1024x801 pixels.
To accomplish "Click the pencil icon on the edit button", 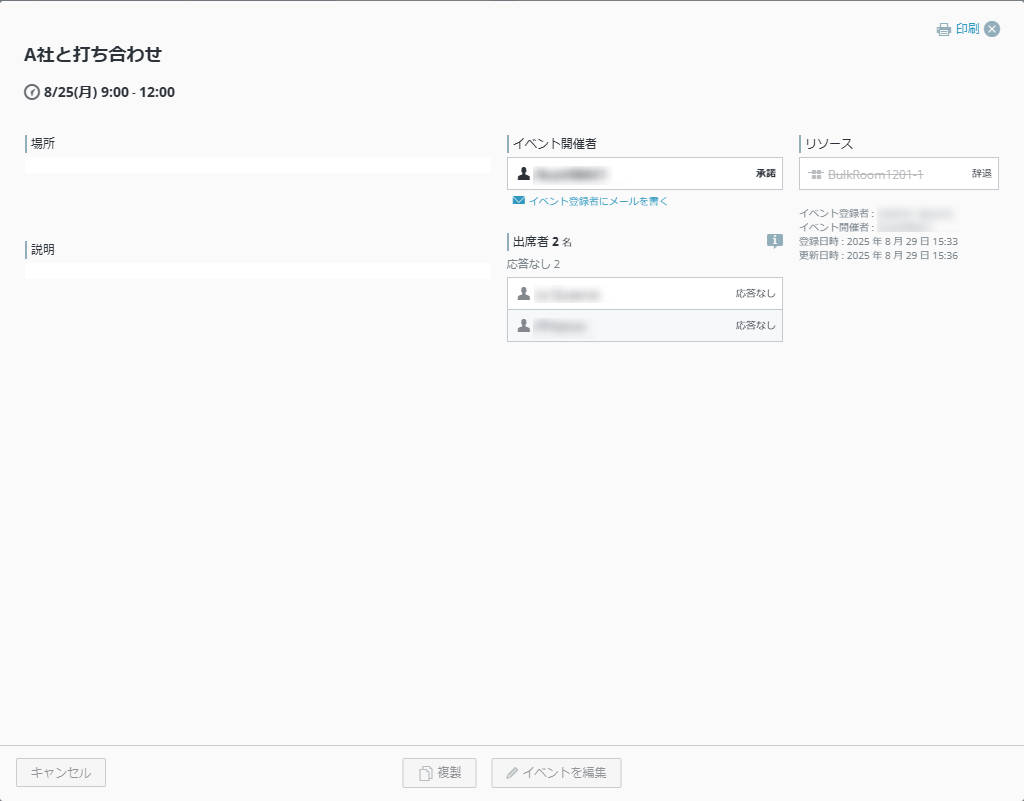I will [x=512, y=773].
